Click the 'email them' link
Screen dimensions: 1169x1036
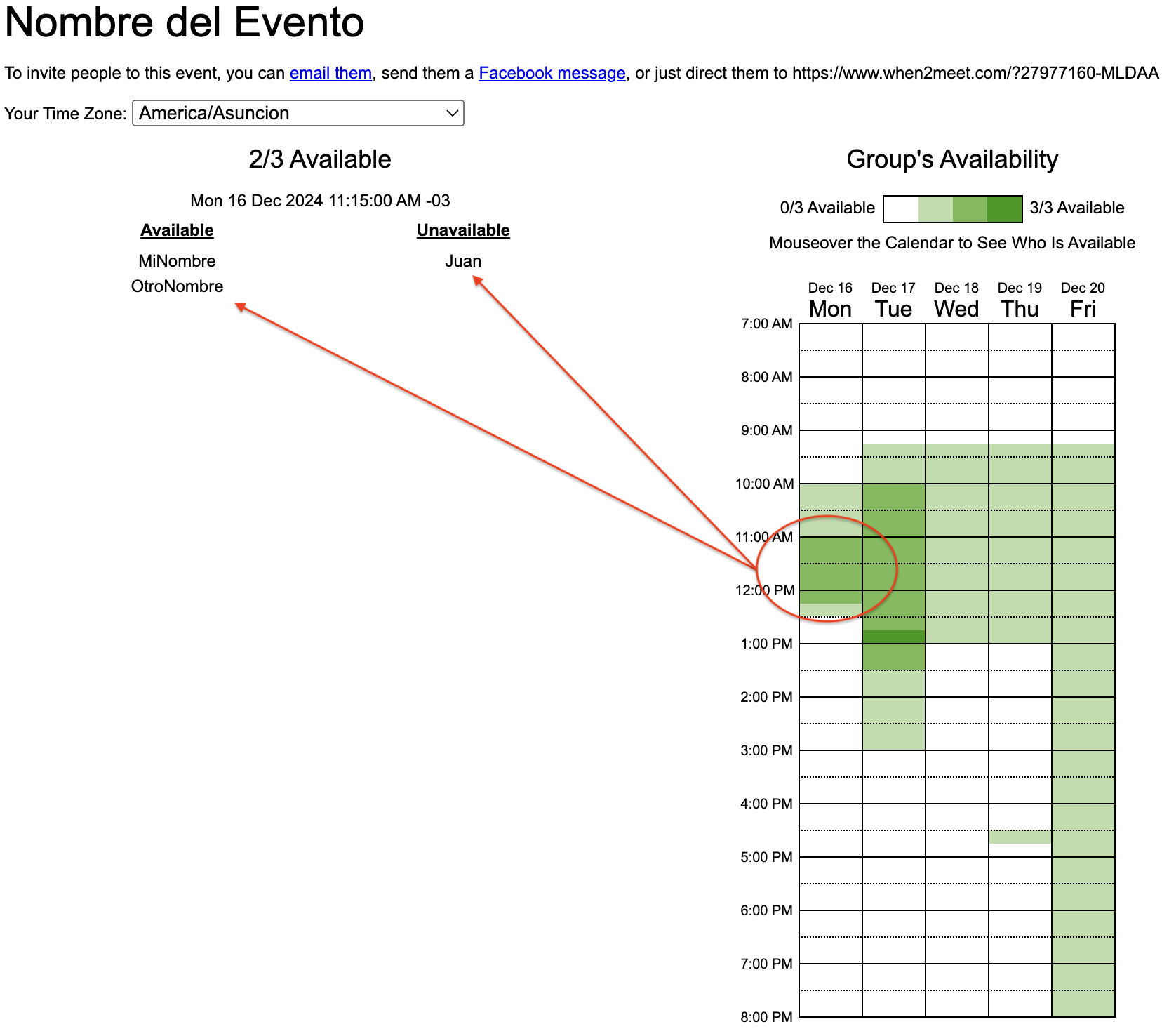coord(330,73)
